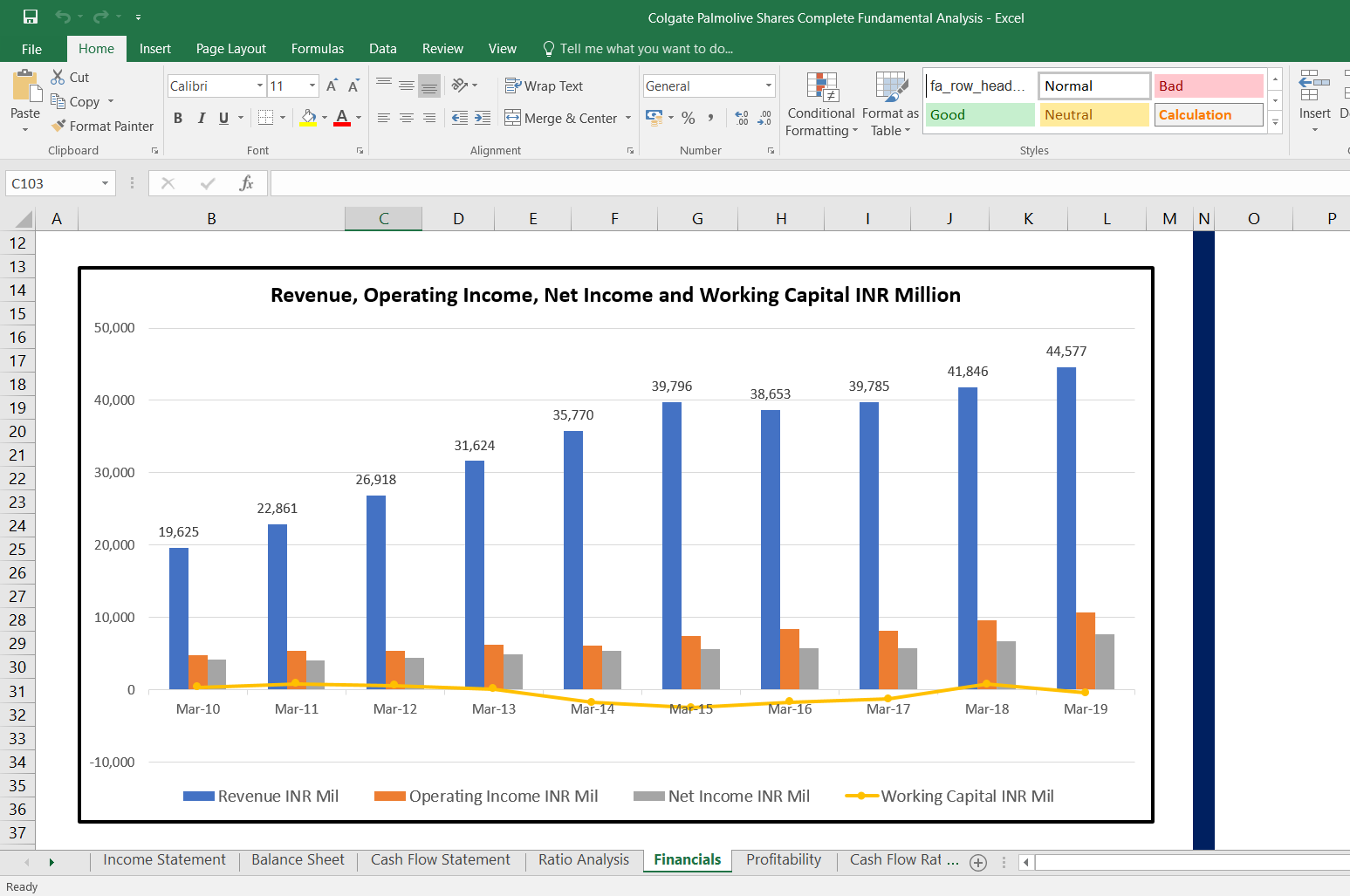1350x896 pixels.
Task: Apply Comma Style format
Action: (711, 118)
